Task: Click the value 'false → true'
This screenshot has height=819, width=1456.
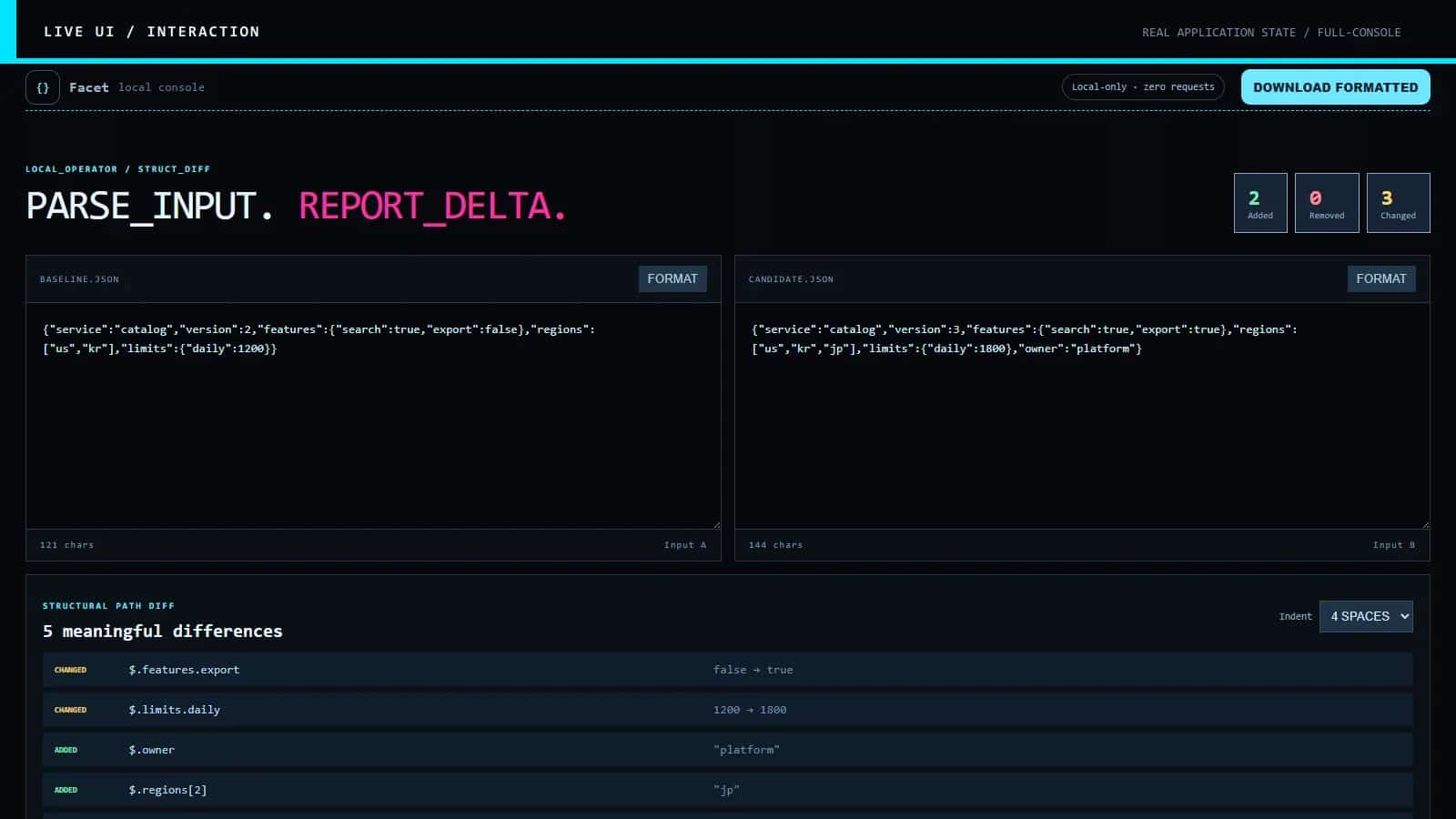Action: coord(753,670)
